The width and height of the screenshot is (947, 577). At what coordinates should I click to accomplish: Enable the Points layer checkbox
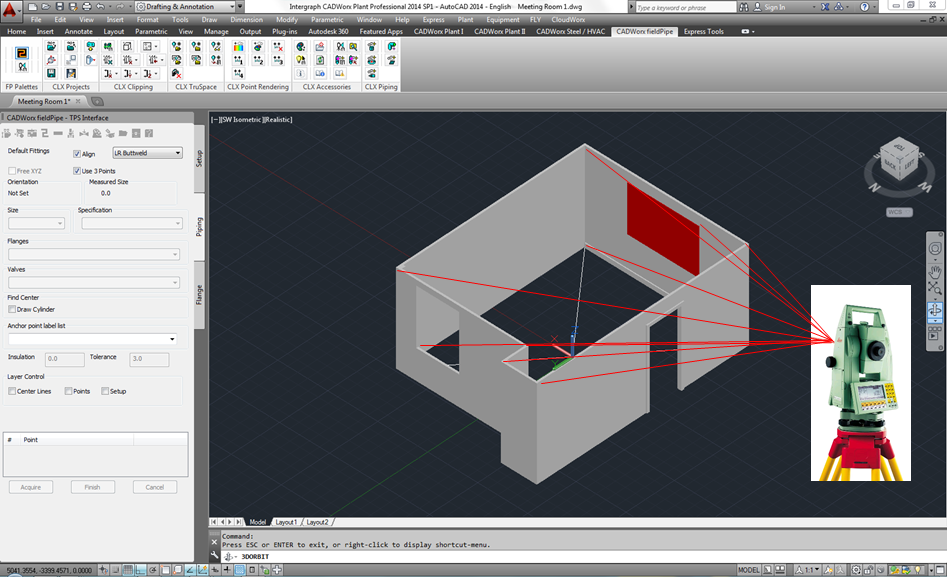click(68, 392)
